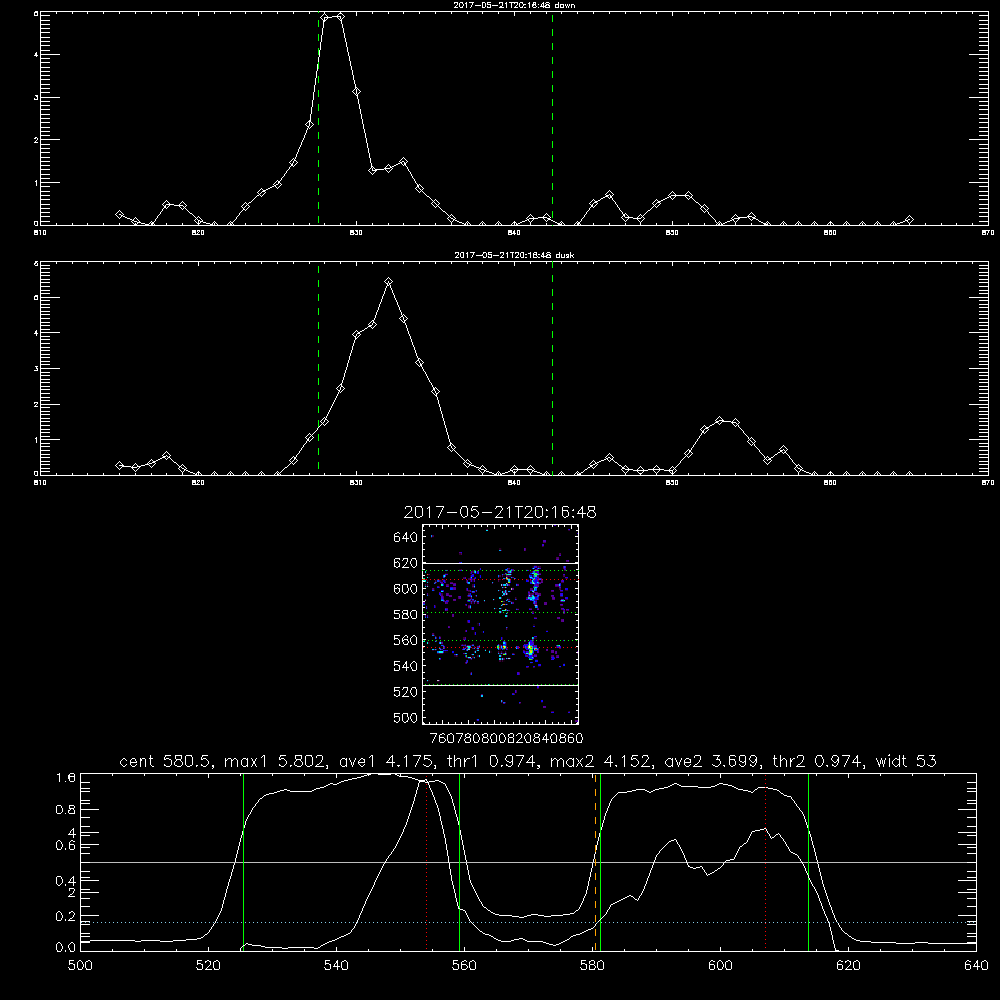
Task: Click the '830' x-axis label of dawn plot
Action: click(x=356, y=233)
